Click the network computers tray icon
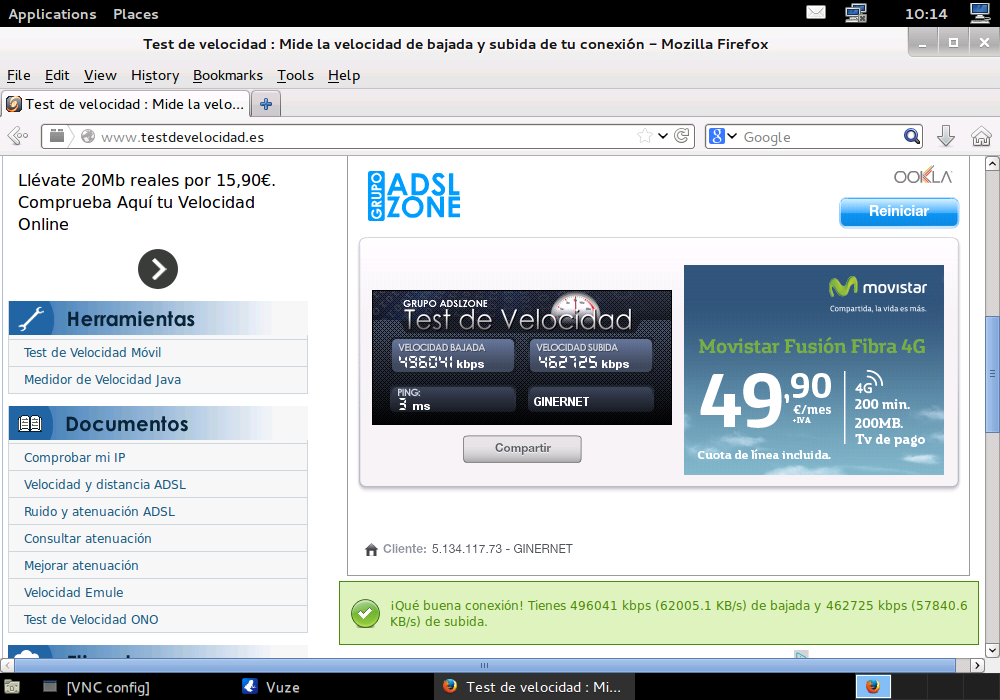 tap(856, 13)
